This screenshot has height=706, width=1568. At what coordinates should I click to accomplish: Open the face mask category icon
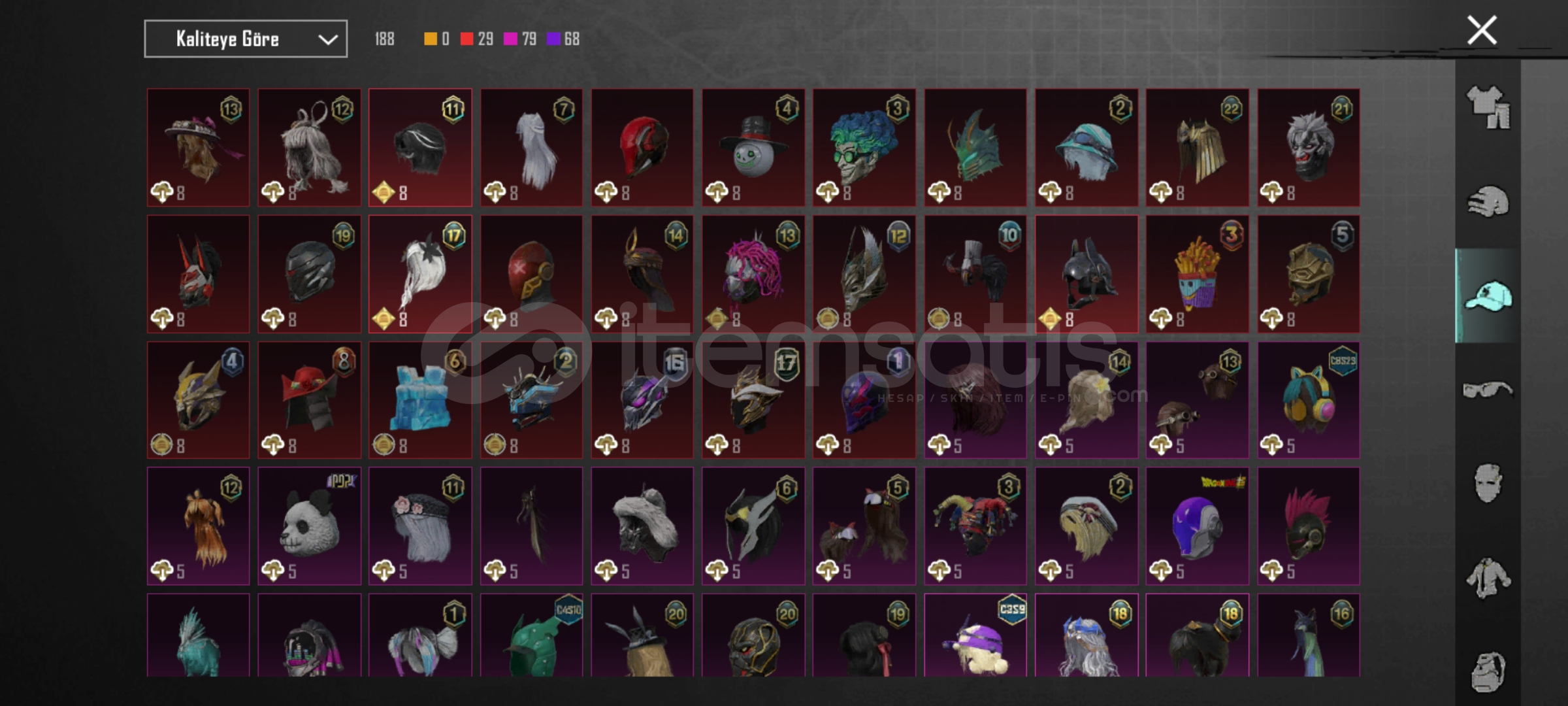pyautogui.click(x=1488, y=484)
